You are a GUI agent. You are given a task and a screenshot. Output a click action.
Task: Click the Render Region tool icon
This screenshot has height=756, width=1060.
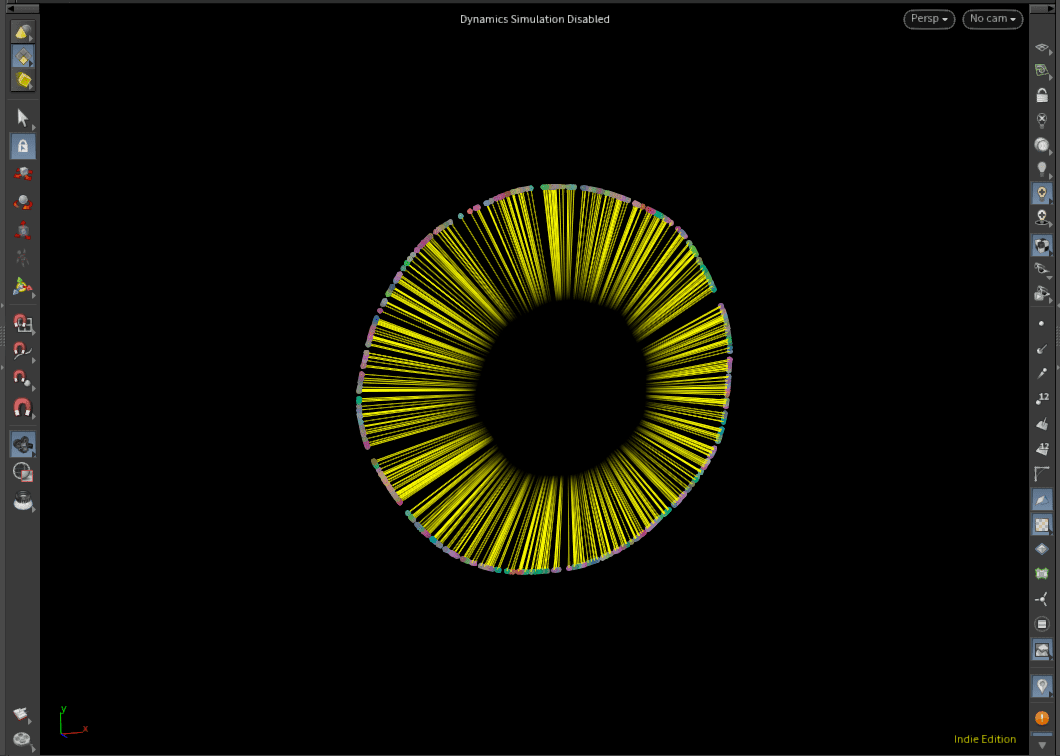(22, 472)
